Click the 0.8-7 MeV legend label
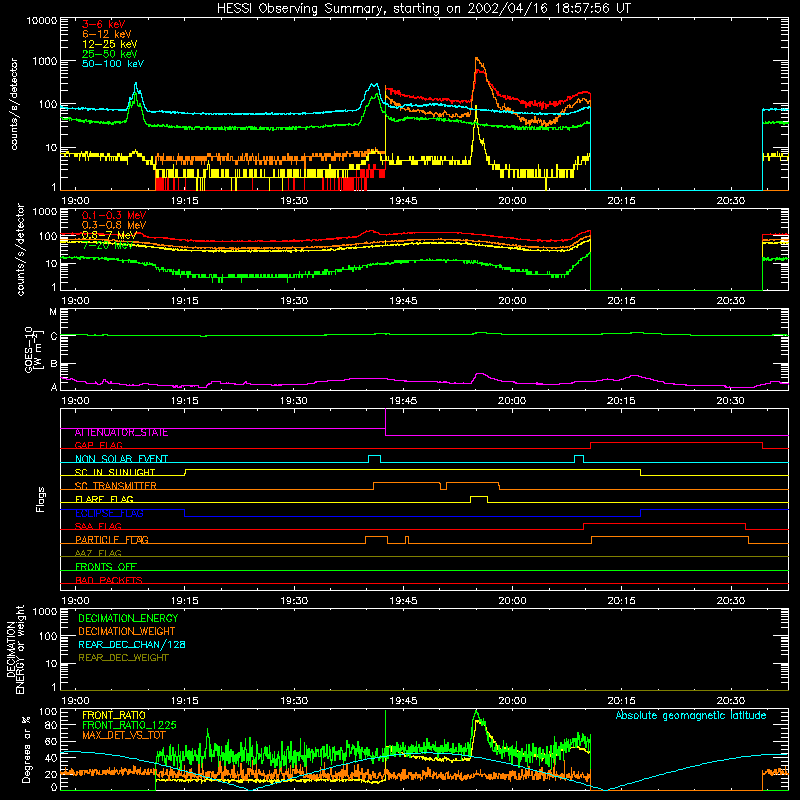 point(110,235)
